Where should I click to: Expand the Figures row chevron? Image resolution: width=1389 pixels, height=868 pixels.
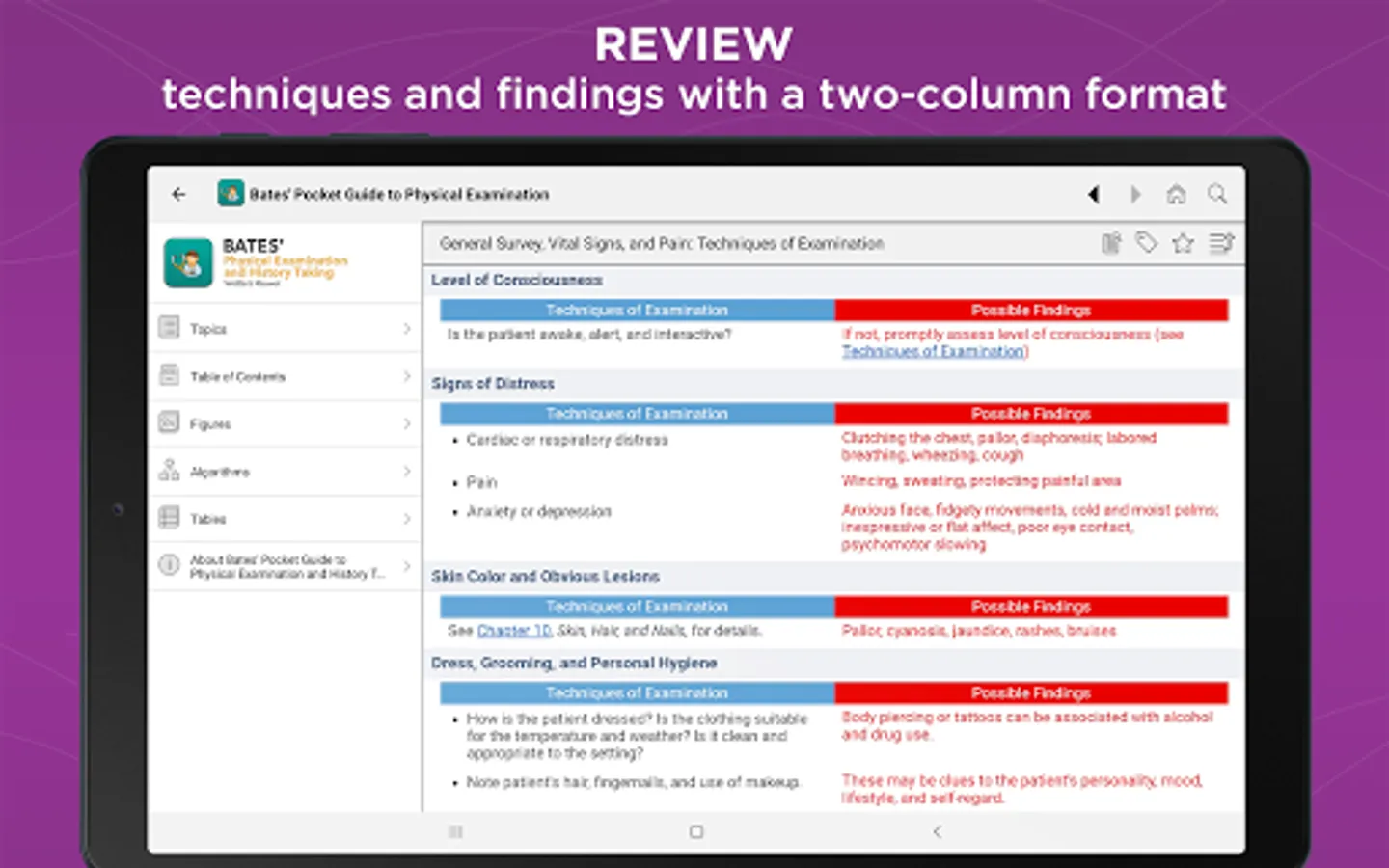[407, 423]
